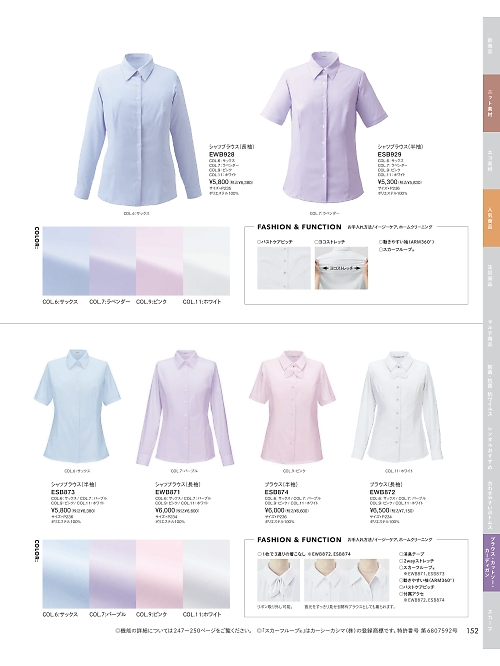Click the back-stretch feature photo with arrows

(x=341, y=268)
